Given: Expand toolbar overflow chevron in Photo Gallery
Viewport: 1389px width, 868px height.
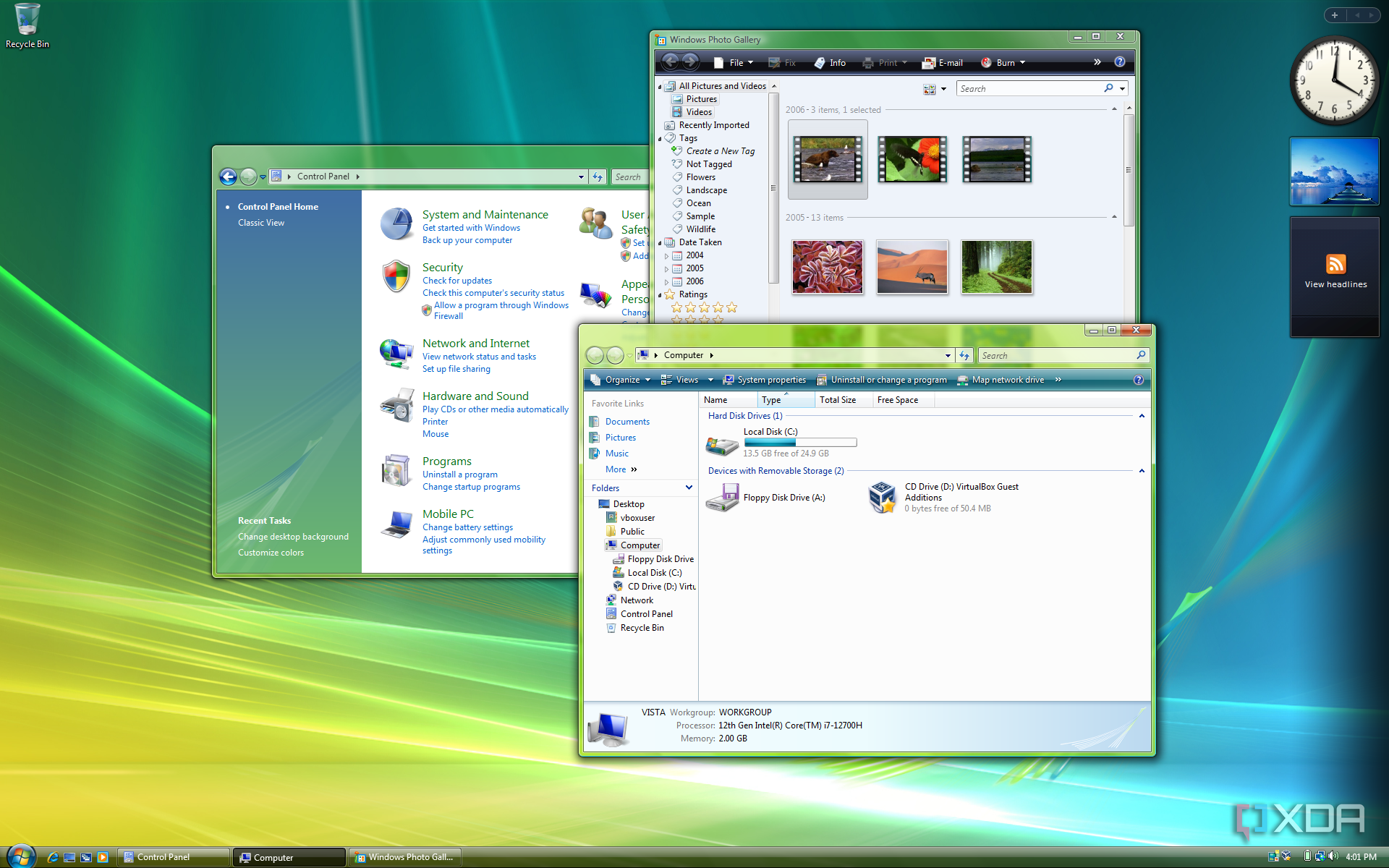Looking at the screenshot, I should [x=1097, y=62].
